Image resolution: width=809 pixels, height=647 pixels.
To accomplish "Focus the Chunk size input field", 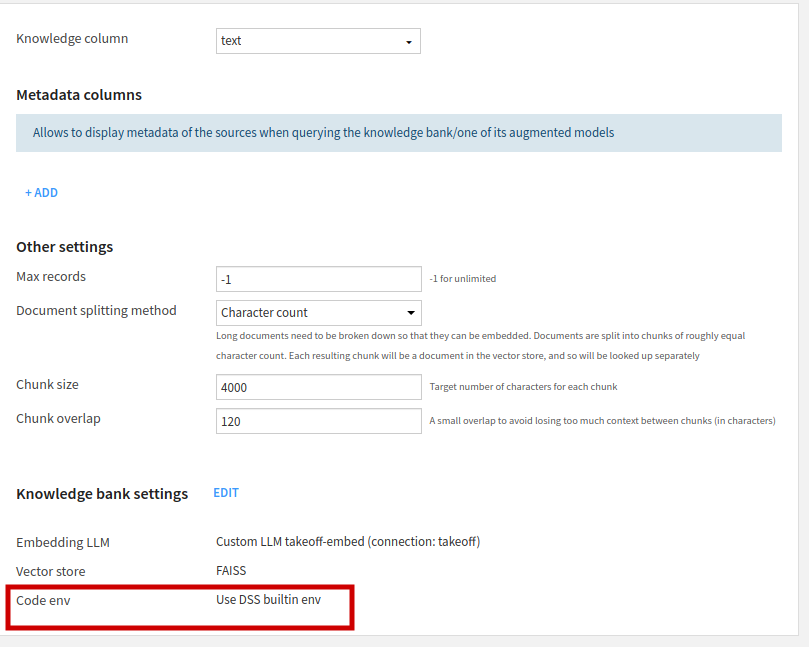I will click(x=318, y=387).
